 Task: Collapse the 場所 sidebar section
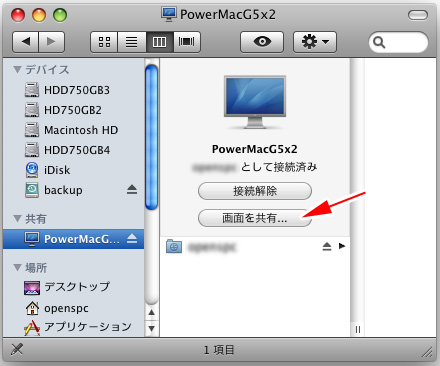coord(17,267)
